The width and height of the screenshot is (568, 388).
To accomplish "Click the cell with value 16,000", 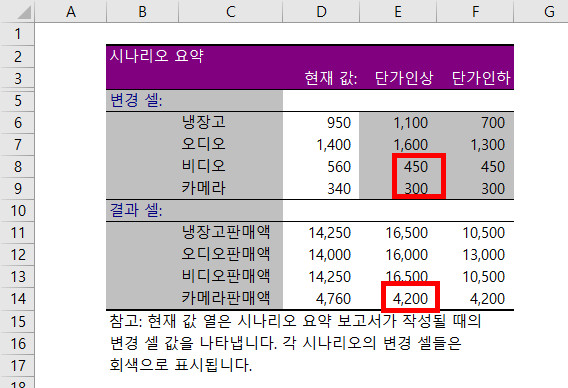I will tap(398, 255).
